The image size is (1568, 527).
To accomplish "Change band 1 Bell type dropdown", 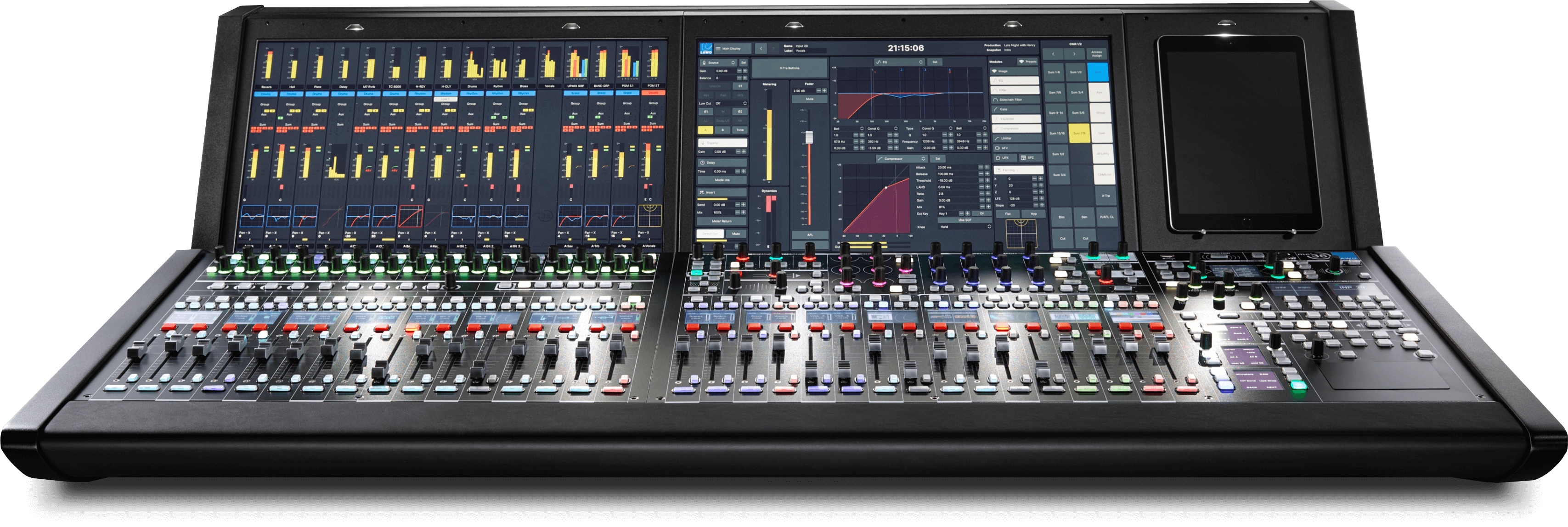I will [x=848, y=129].
